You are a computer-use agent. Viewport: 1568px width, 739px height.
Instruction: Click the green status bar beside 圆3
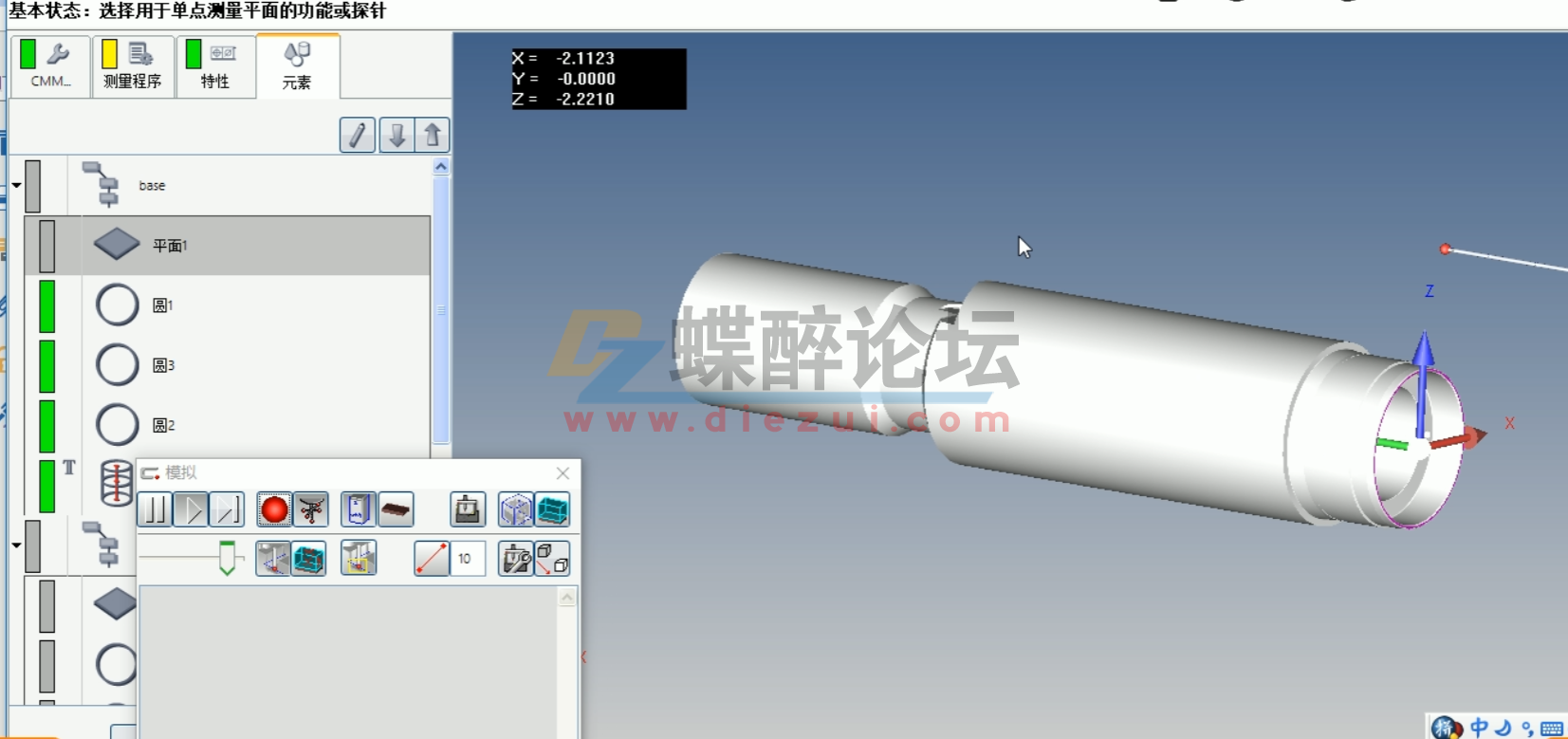(x=46, y=365)
